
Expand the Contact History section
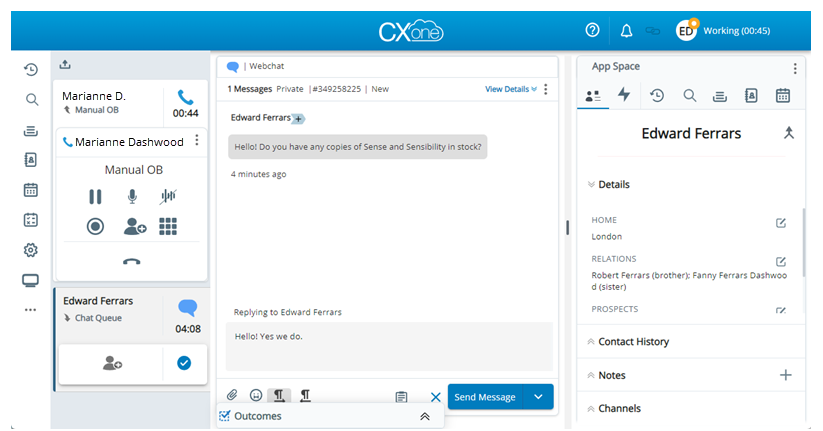(x=633, y=342)
